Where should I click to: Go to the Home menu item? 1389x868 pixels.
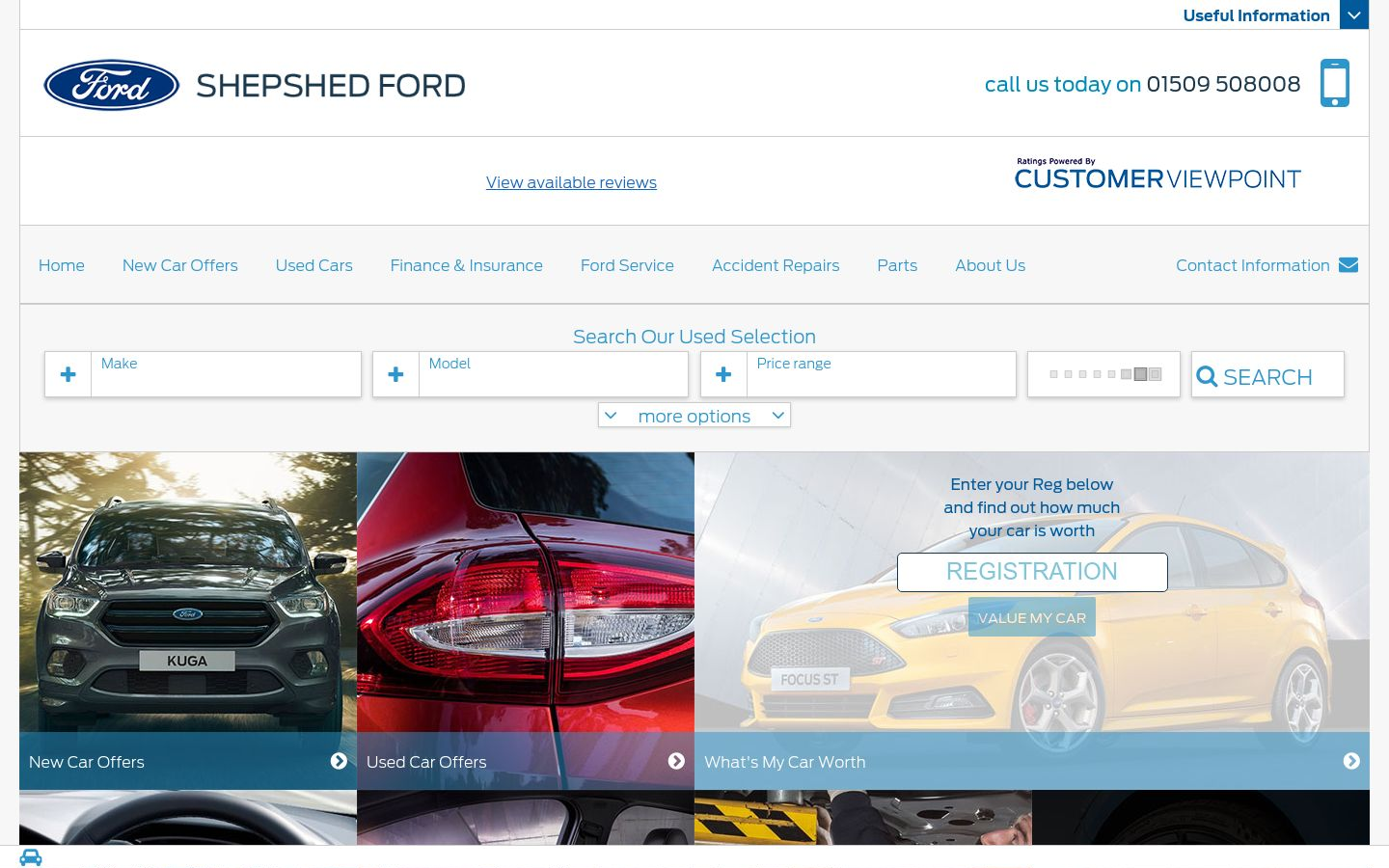(x=62, y=265)
